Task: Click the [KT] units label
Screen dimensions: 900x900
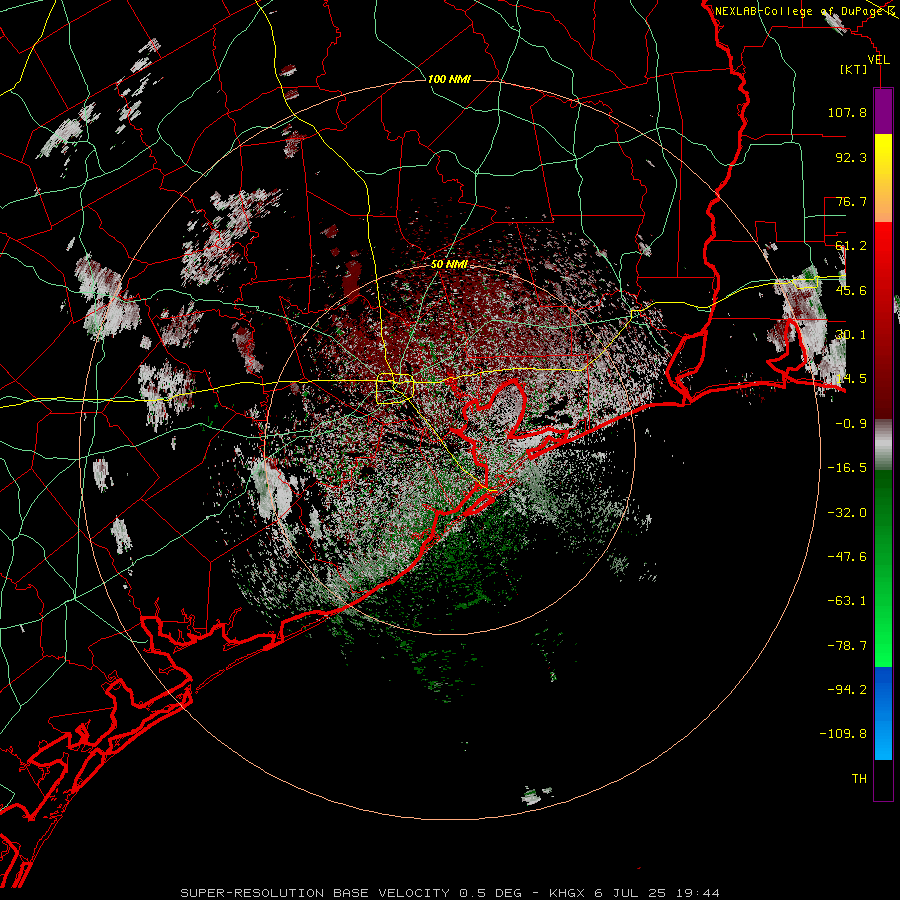Action: point(854,69)
